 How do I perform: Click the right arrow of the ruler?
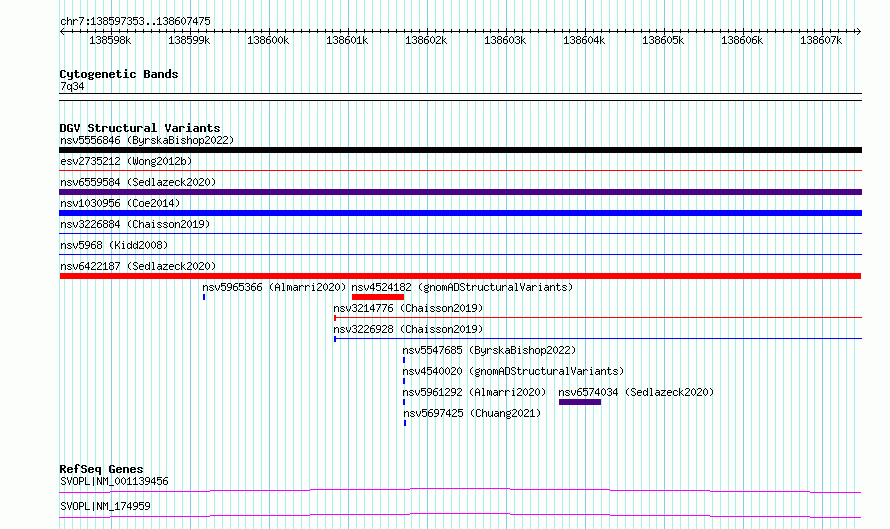click(858, 31)
